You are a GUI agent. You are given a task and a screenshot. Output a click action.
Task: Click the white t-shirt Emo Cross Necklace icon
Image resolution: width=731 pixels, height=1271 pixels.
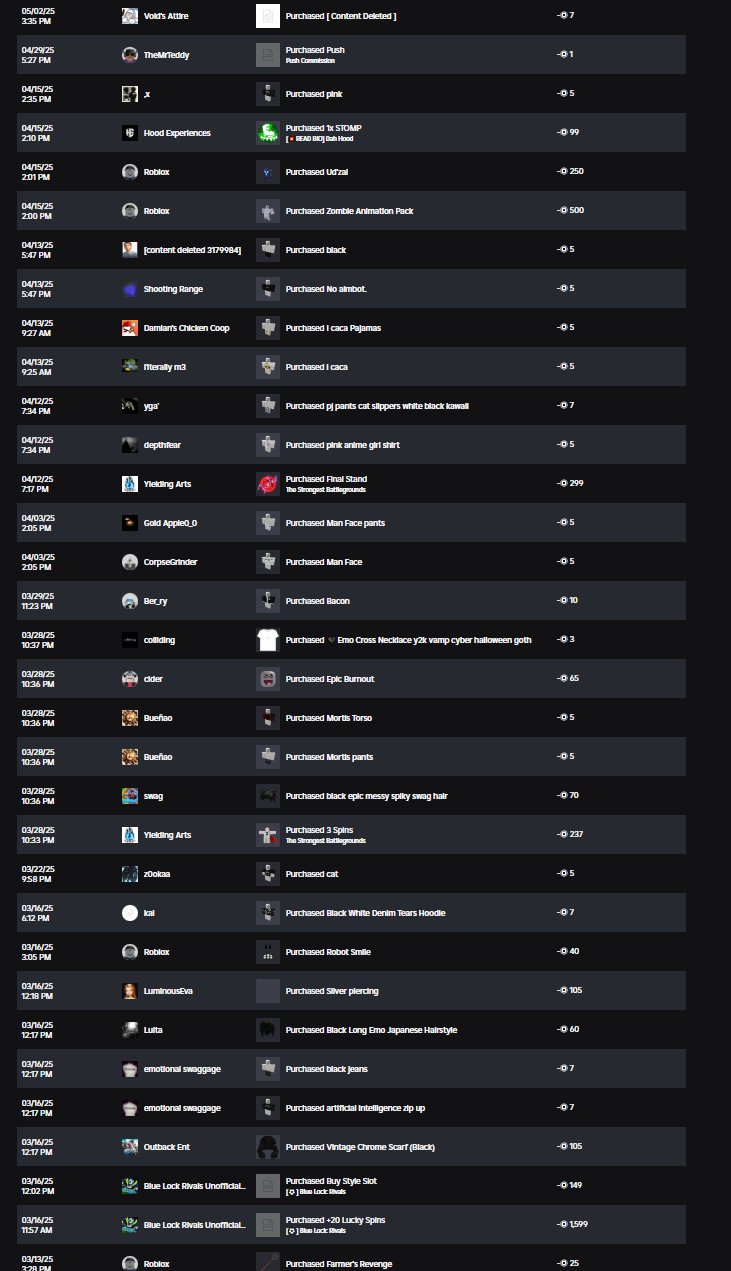point(267,640)
